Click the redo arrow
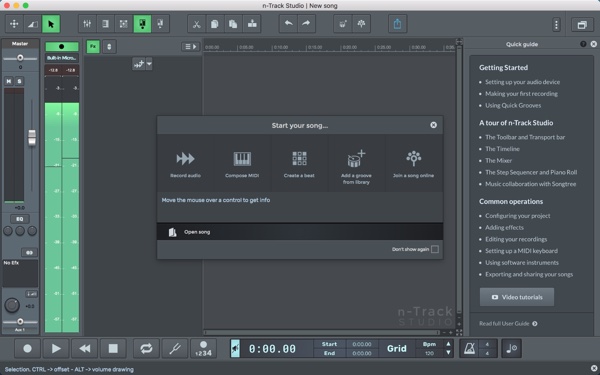Viewport: 600px width, 375px height. tap(306, 24)
